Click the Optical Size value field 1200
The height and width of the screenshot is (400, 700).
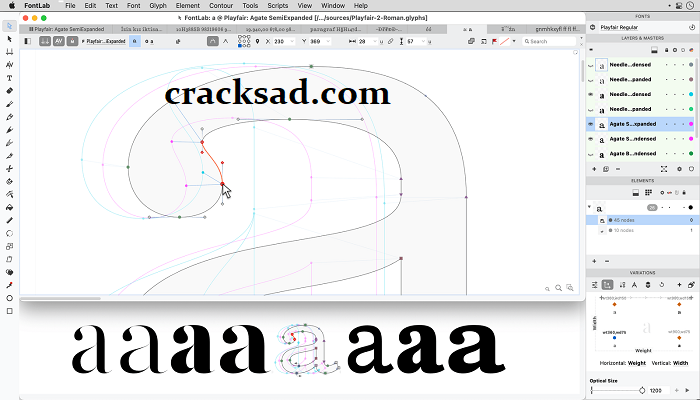coord(659,390)
